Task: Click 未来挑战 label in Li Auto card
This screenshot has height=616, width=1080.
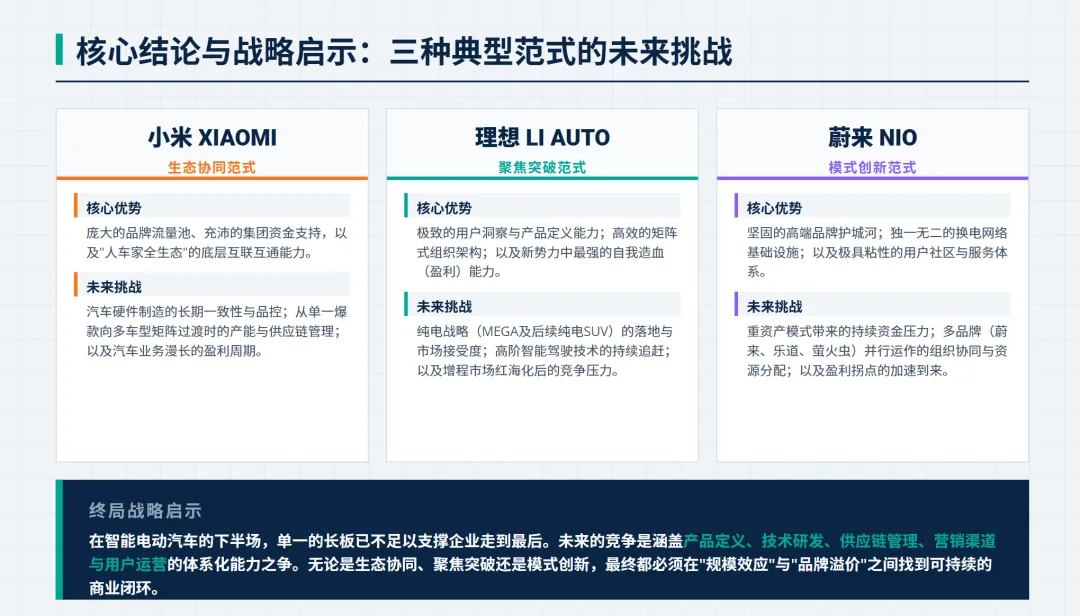Action: 444,307
